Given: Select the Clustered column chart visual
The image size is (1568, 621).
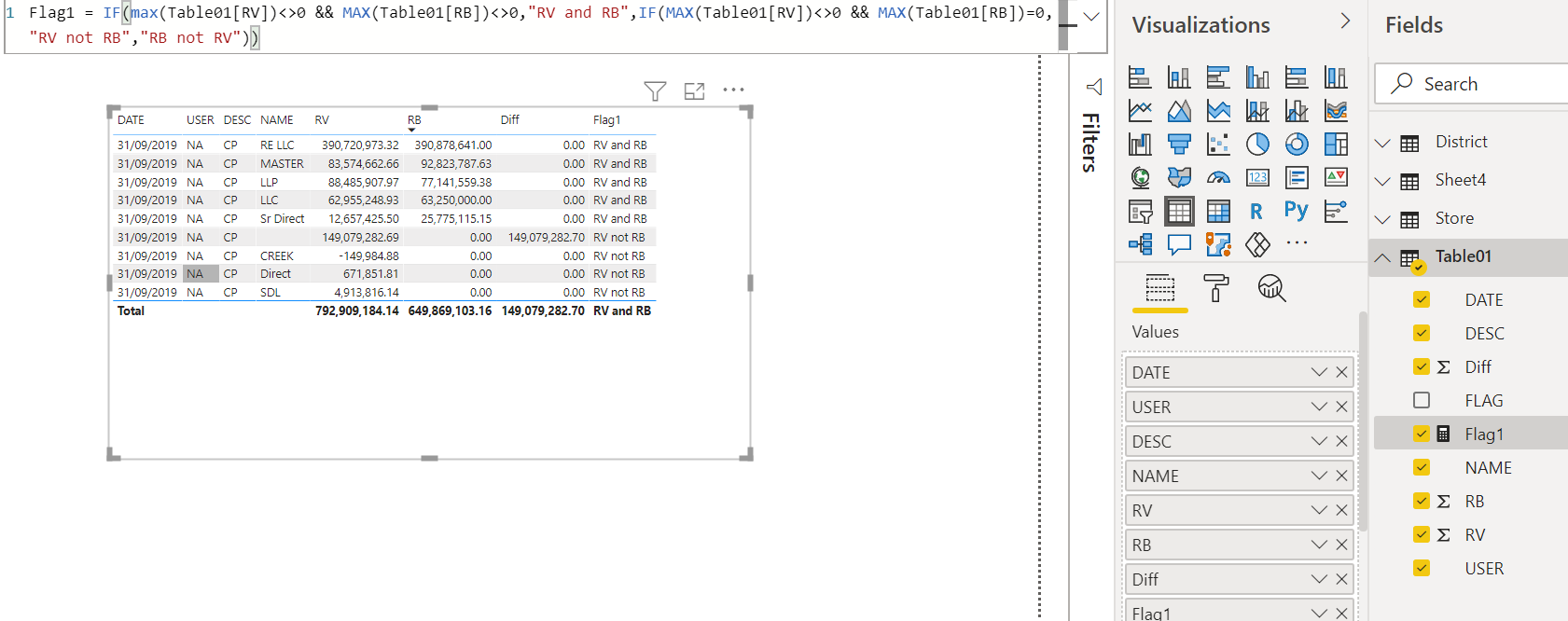Looking at the screenshot, I should coord(1257,77).
